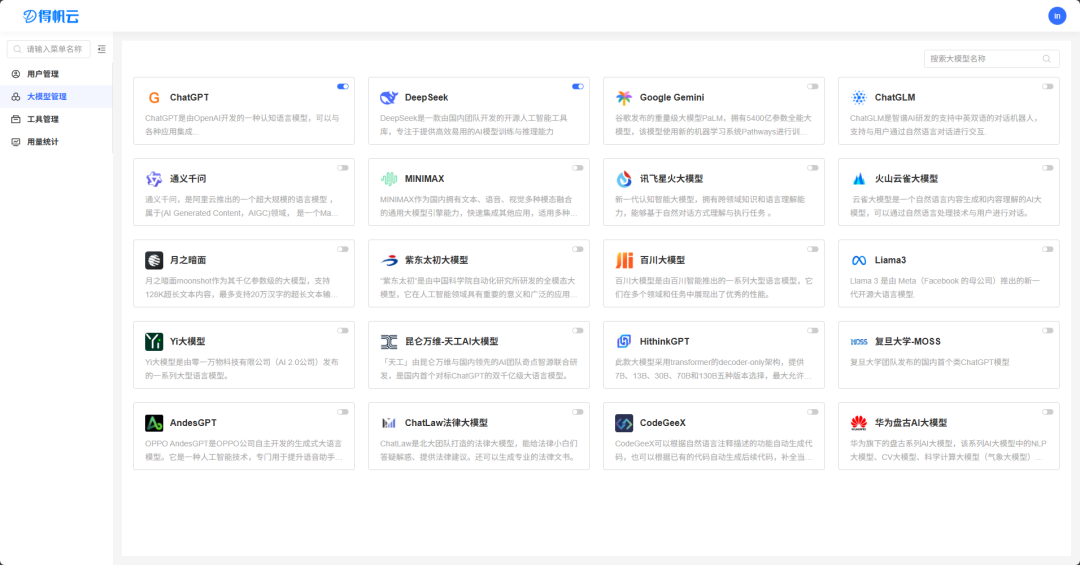Enable the 火山云雀大模型 toggle

(x=1048, y=168)
